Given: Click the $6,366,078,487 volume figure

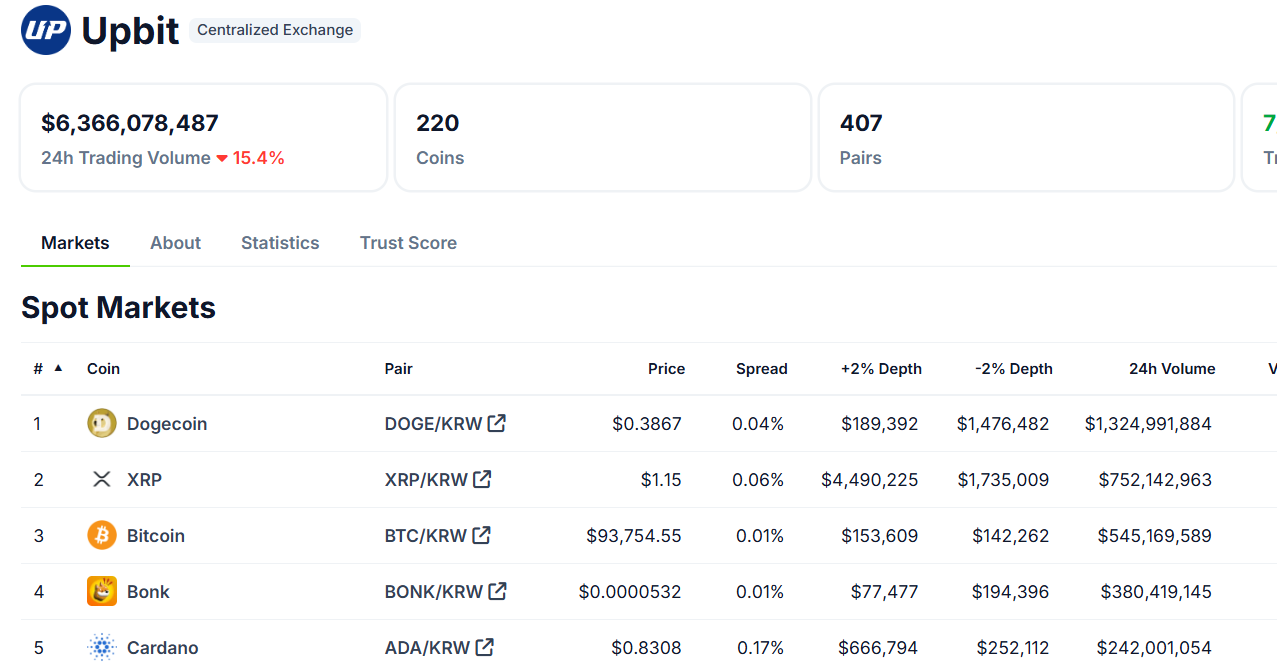Looking at the screenshot, I should (130, 123).
